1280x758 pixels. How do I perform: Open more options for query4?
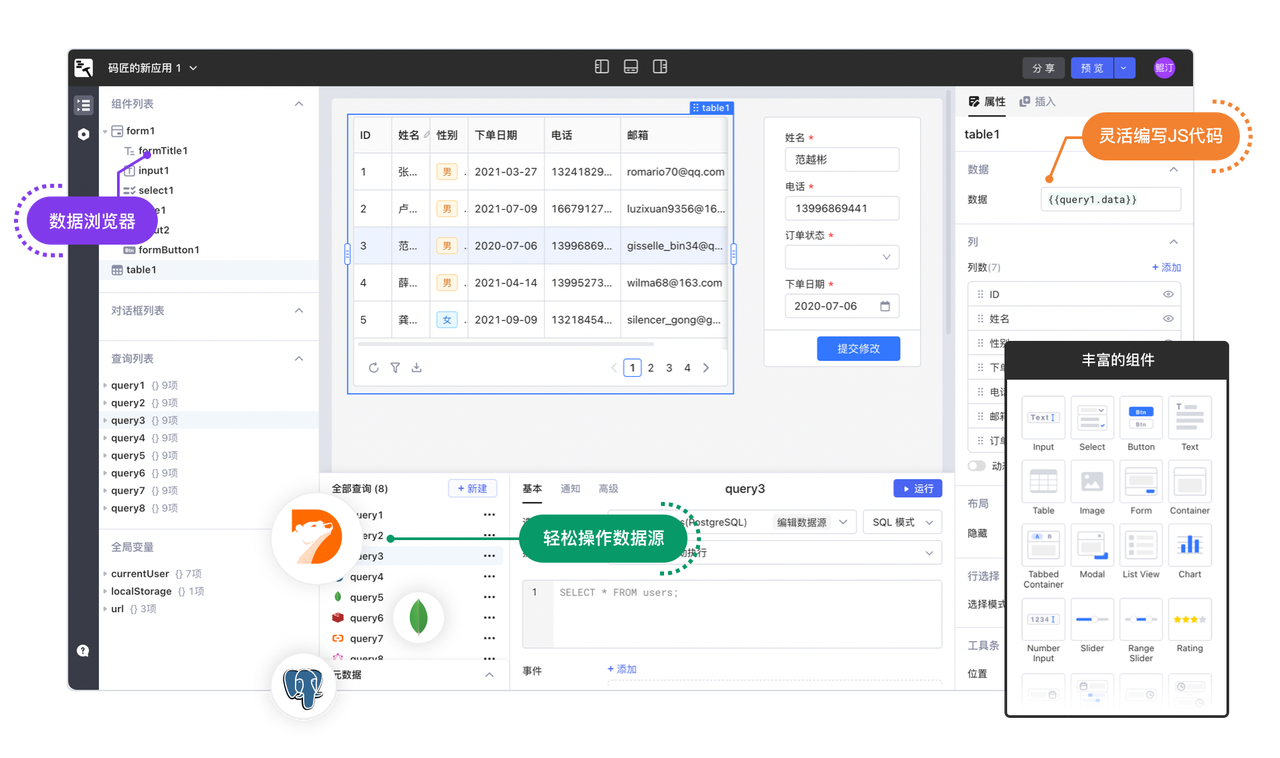click(489, 577)
